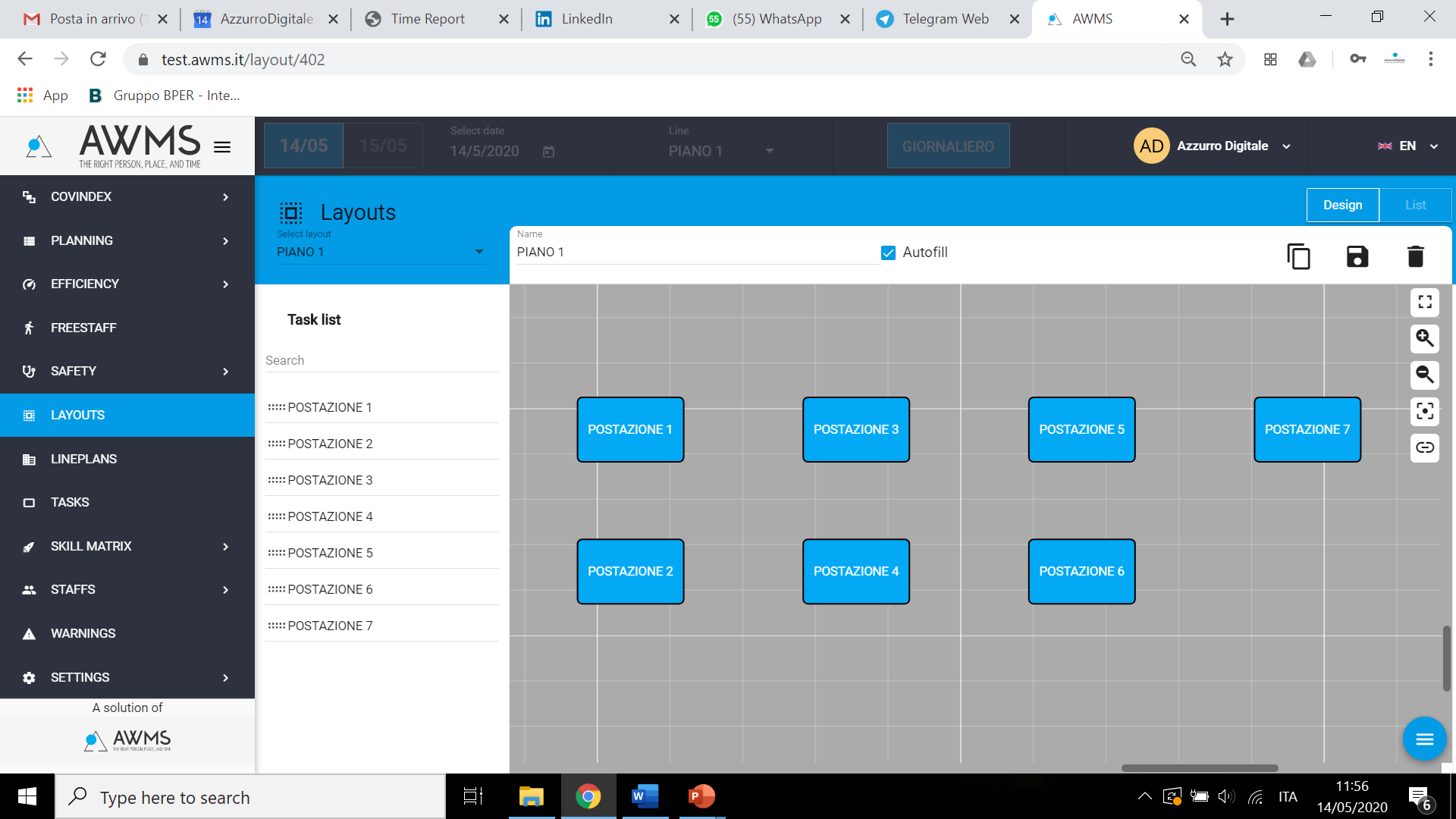1456x819 pixels.
Task: Toggle the Autofill checkbox
Action: pyautogui.click(x=886, y=252)
